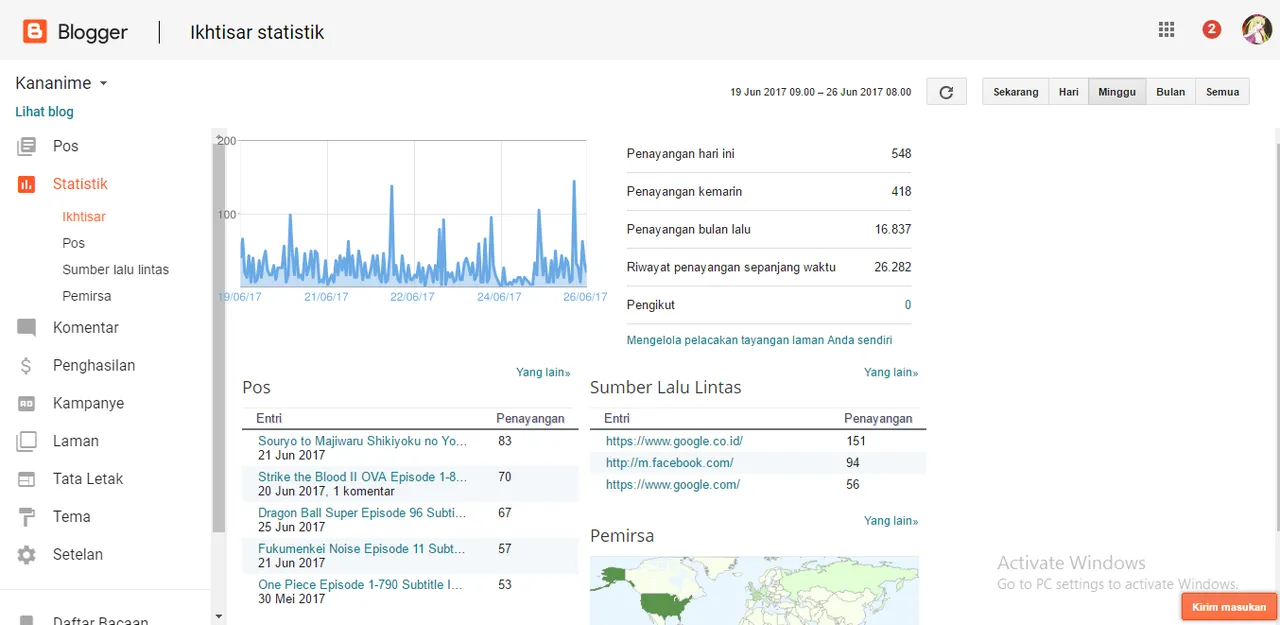Open the google.com traffic source link
The height and width of the screenshot is (625, 1280).
pos(672,485)
